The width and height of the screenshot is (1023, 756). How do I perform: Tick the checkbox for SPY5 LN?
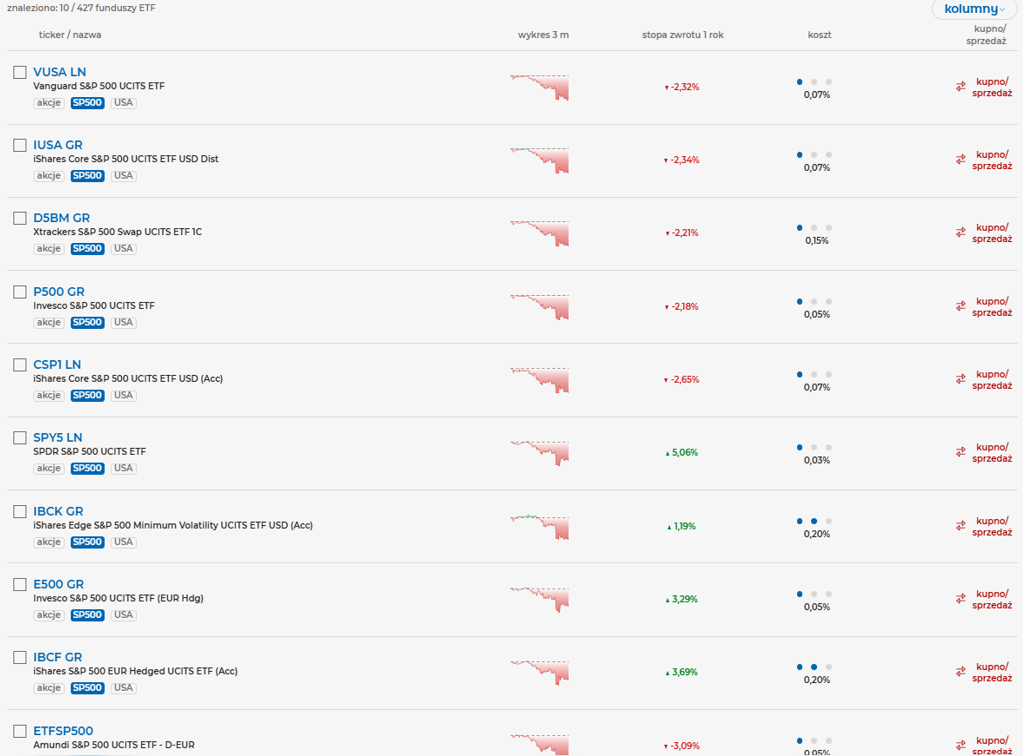pyautogui.click(x=20, y=438)
